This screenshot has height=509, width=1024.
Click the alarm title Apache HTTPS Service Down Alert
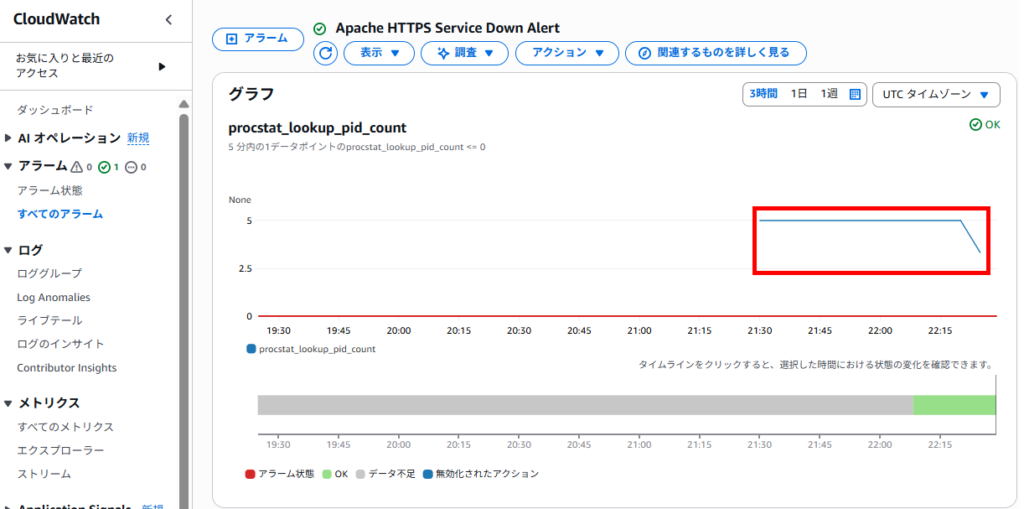pyautogui.click(x=447, y=28)
